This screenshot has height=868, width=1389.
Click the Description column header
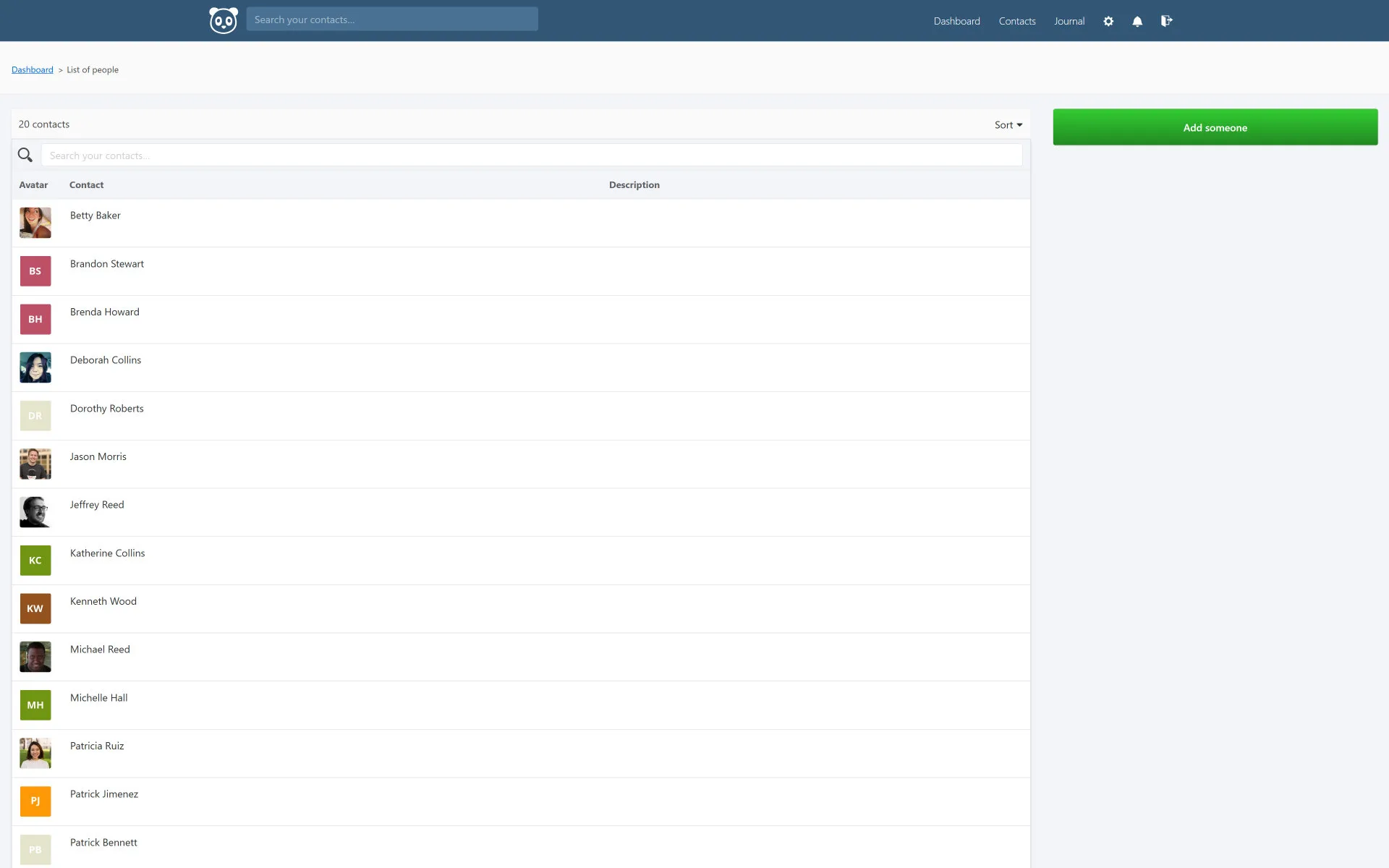(634, 185)
